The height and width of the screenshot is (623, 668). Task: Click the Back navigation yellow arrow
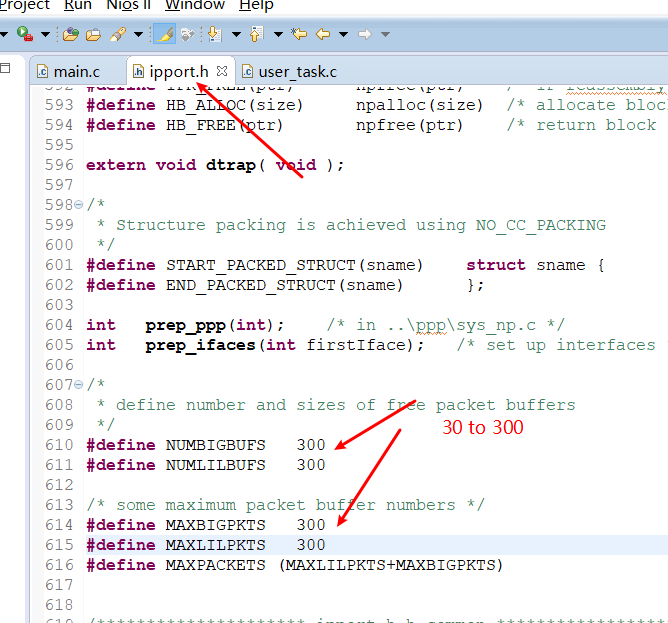(323, 34)
